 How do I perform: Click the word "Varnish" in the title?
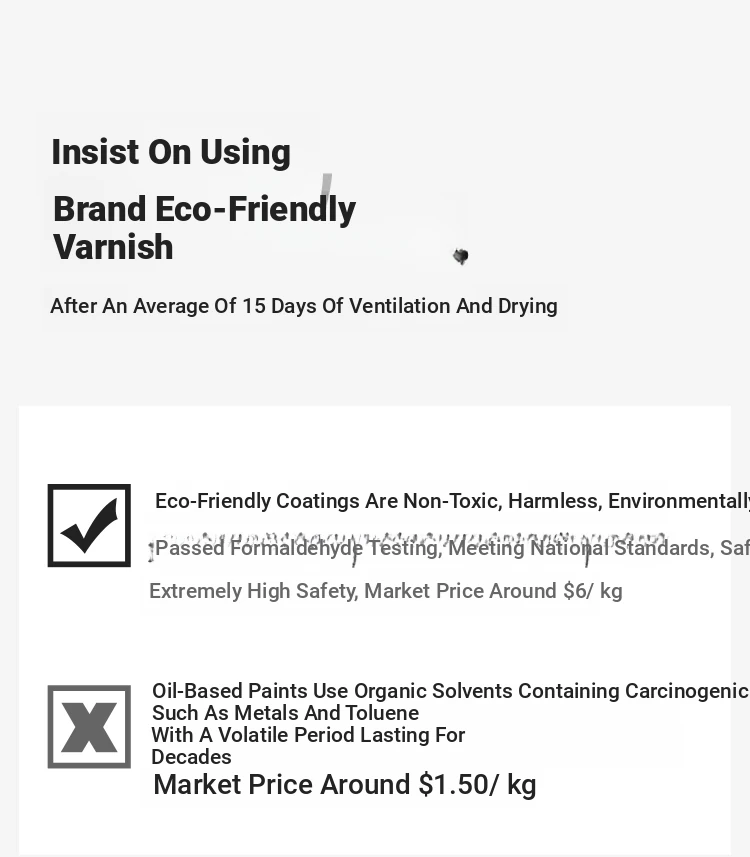113,247
